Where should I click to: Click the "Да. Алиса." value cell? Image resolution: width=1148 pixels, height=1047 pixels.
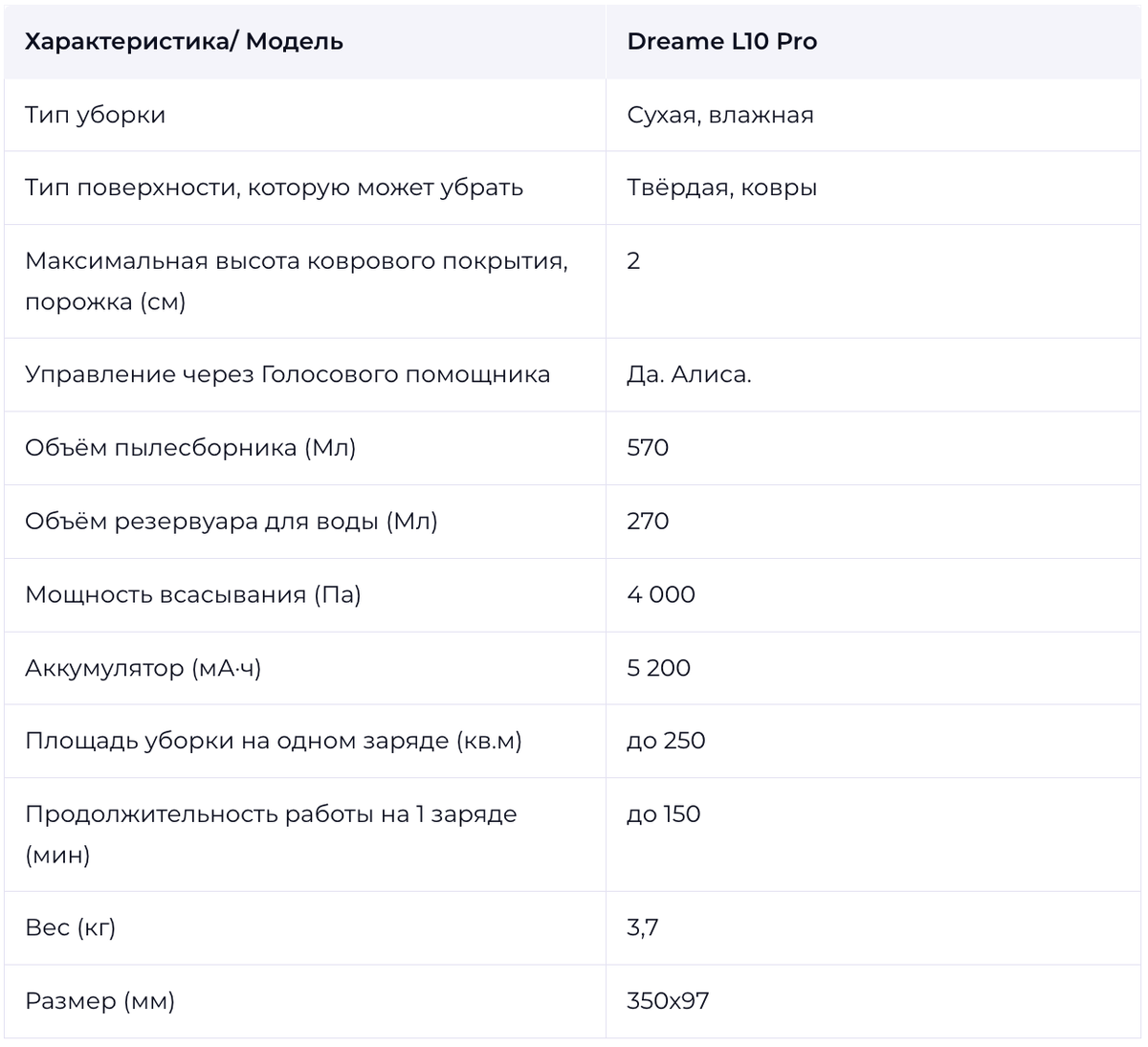click(689, 374)
